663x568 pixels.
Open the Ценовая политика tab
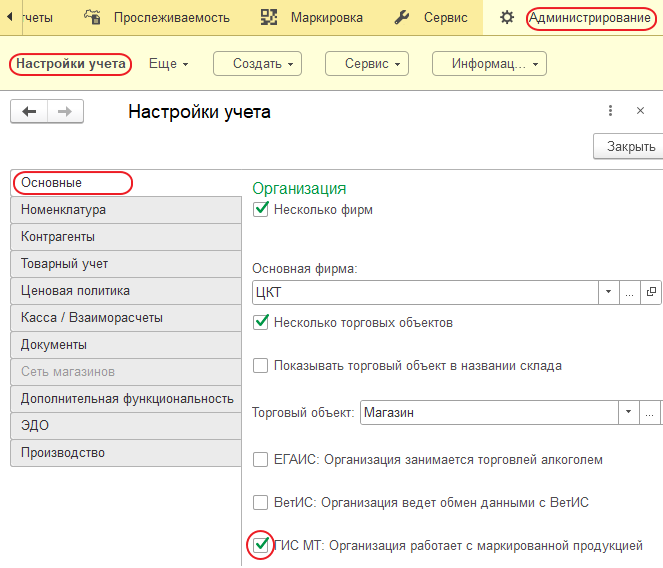[75, 291]
